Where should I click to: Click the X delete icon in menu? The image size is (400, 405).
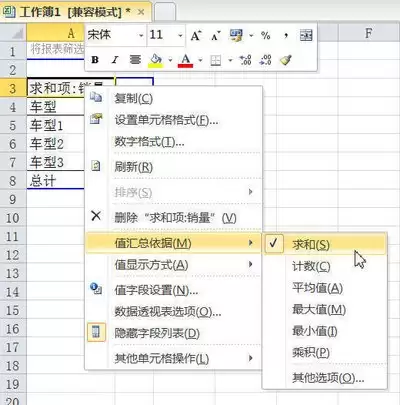pyautogui.click(x=96, y=216)
